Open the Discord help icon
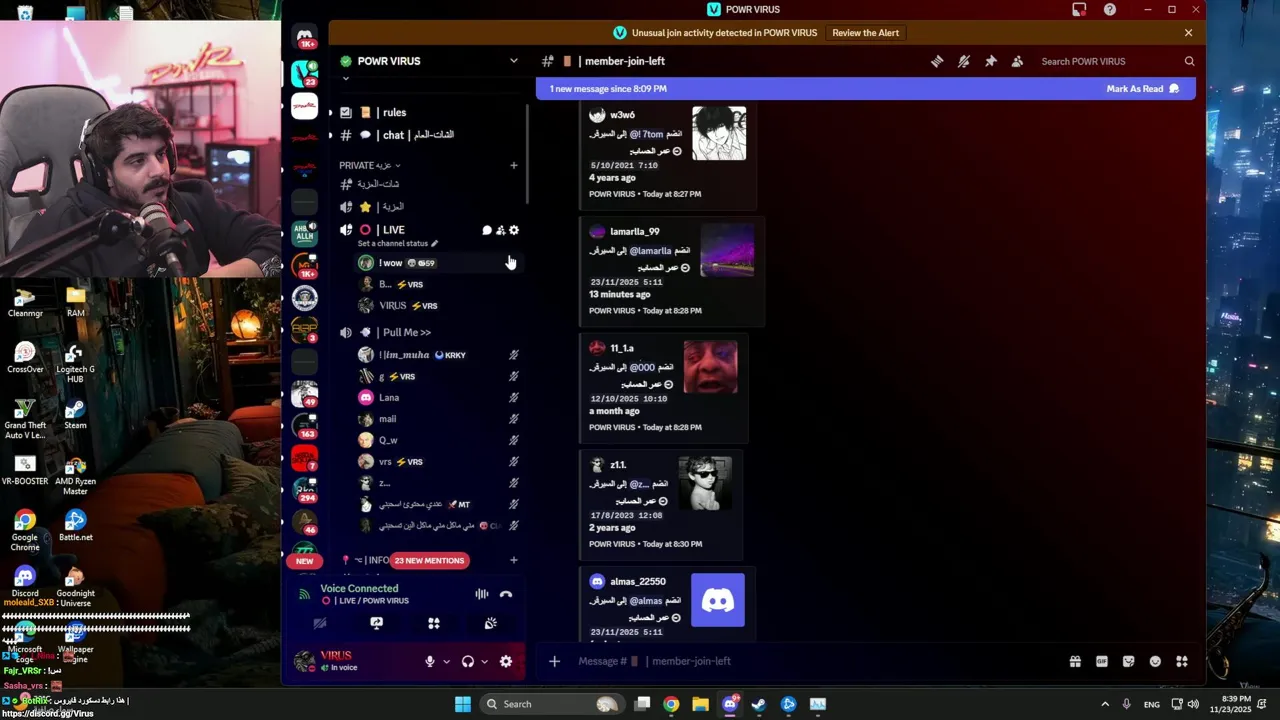Screen dimensions: 1280x720 [x=1110, y=9]
